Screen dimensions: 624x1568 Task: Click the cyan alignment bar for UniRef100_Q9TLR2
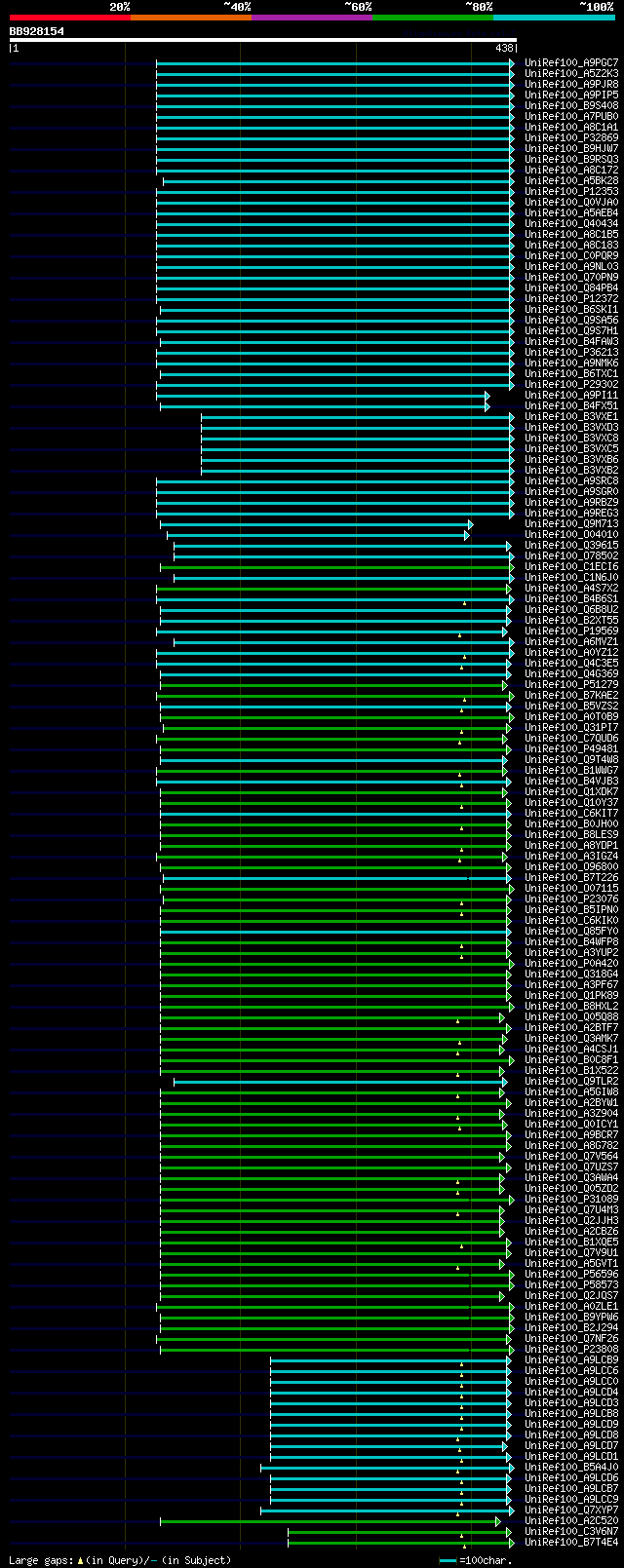(339, 1082)
